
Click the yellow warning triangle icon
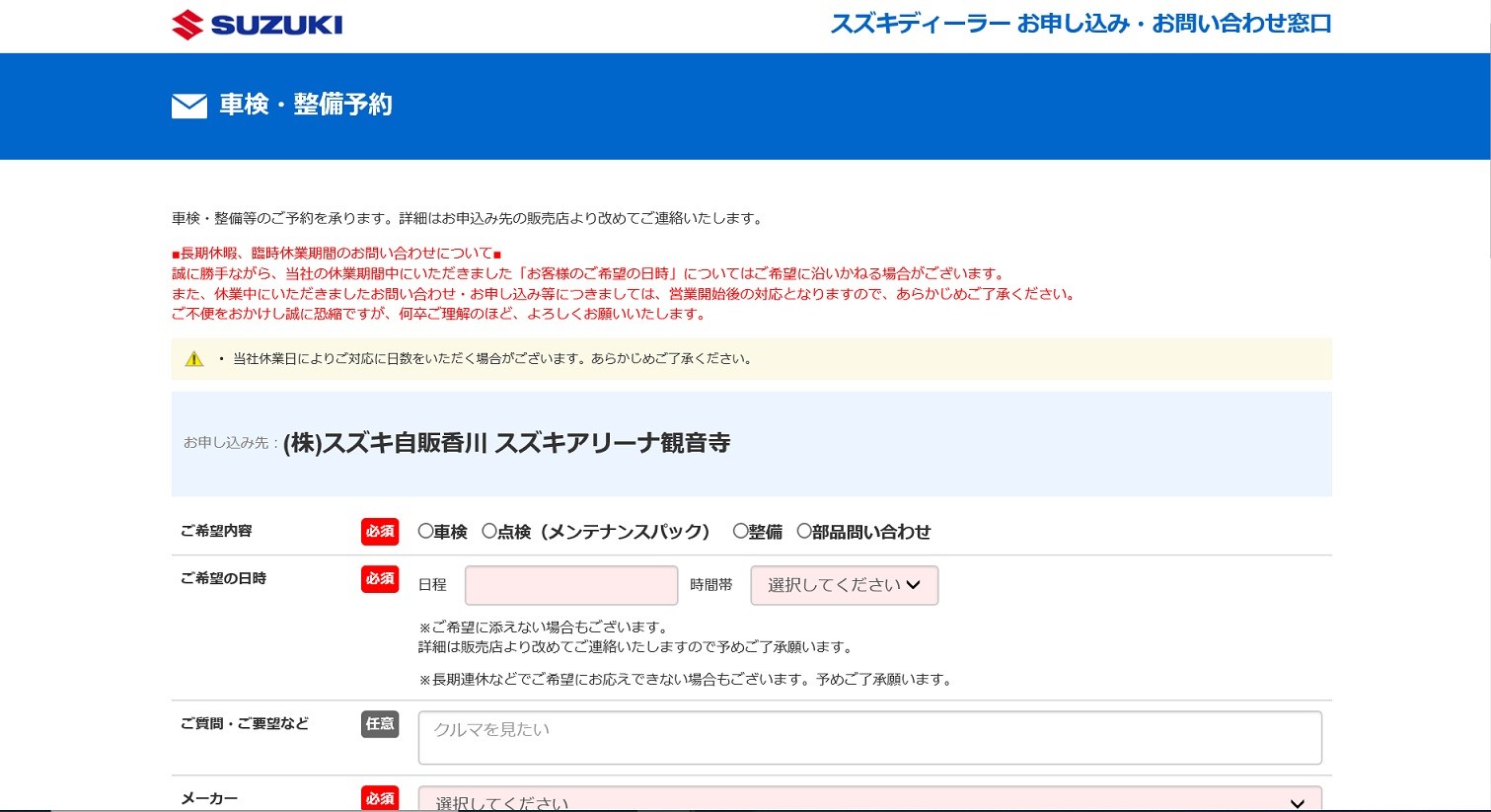pyautogui.click(x=194, y=359)
